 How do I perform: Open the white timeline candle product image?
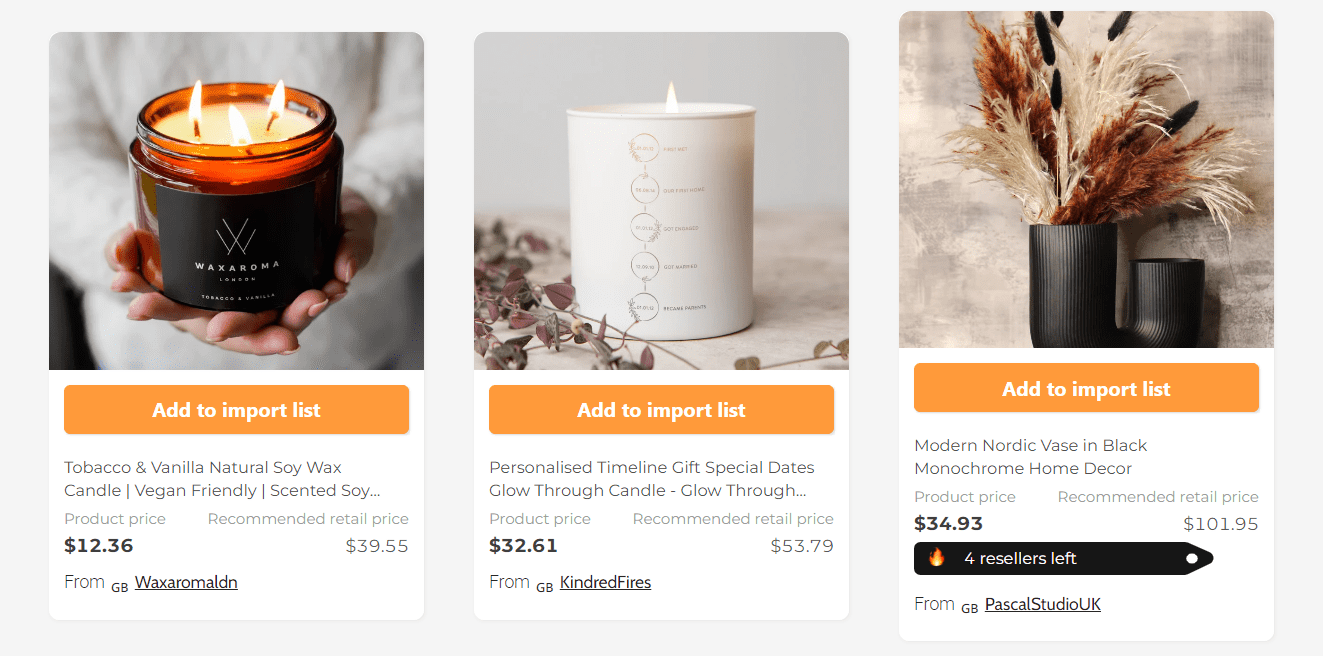(661, 199)
